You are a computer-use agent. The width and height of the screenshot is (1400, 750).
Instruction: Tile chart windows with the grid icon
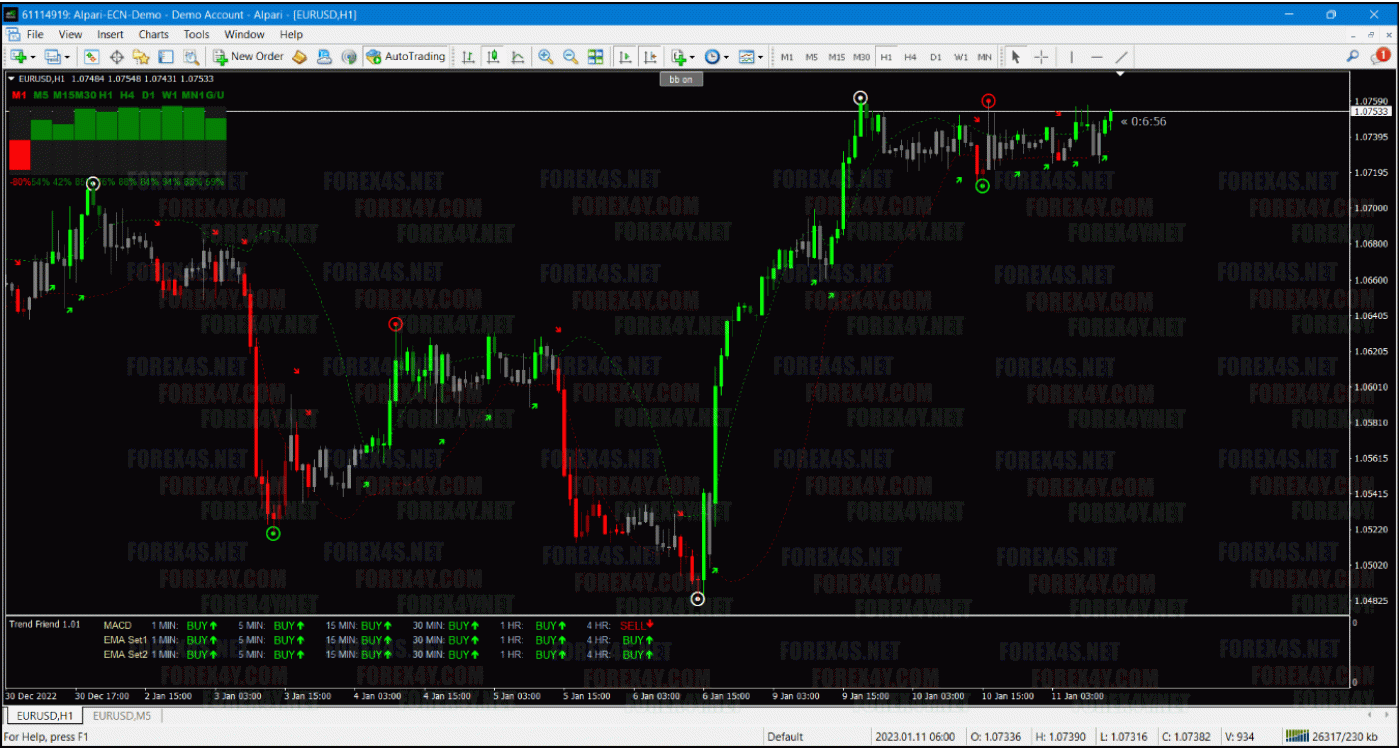click(x=595, y=57)
